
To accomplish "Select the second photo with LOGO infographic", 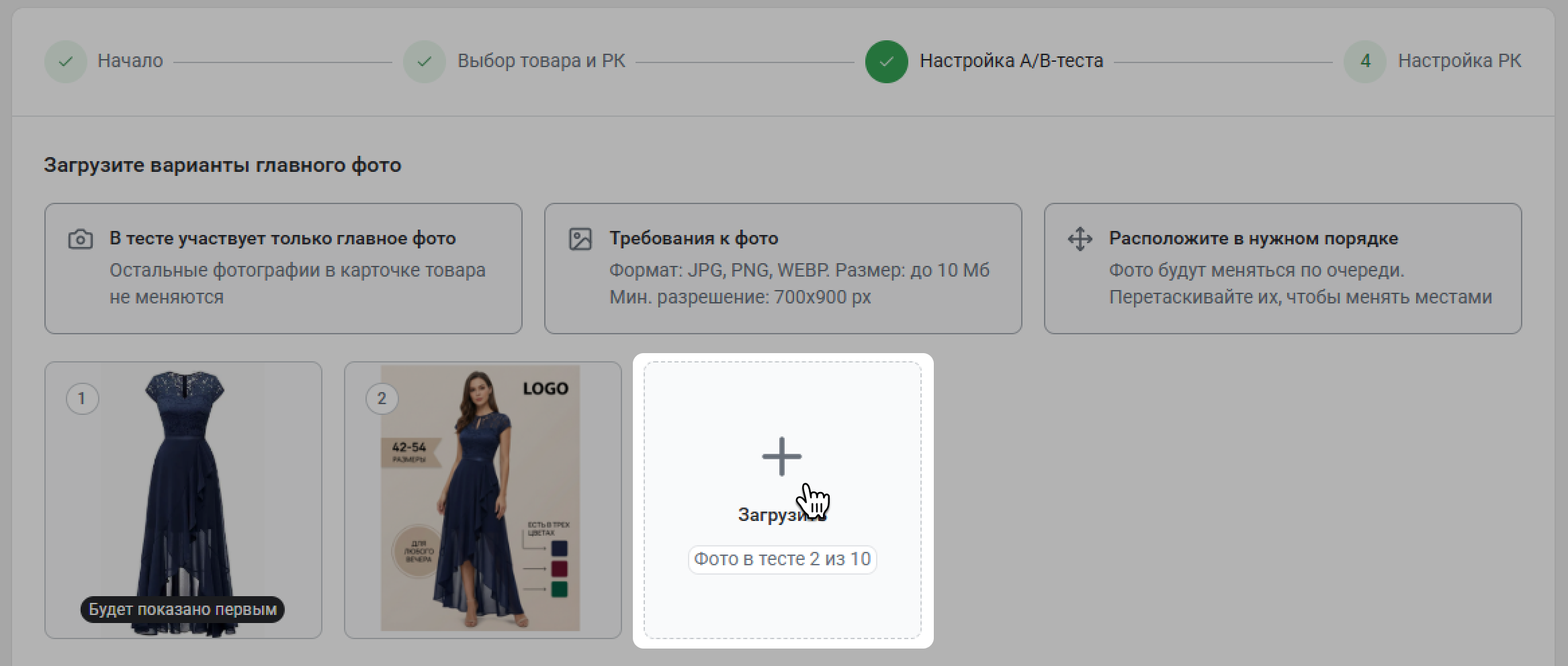I will pos(481,497).
